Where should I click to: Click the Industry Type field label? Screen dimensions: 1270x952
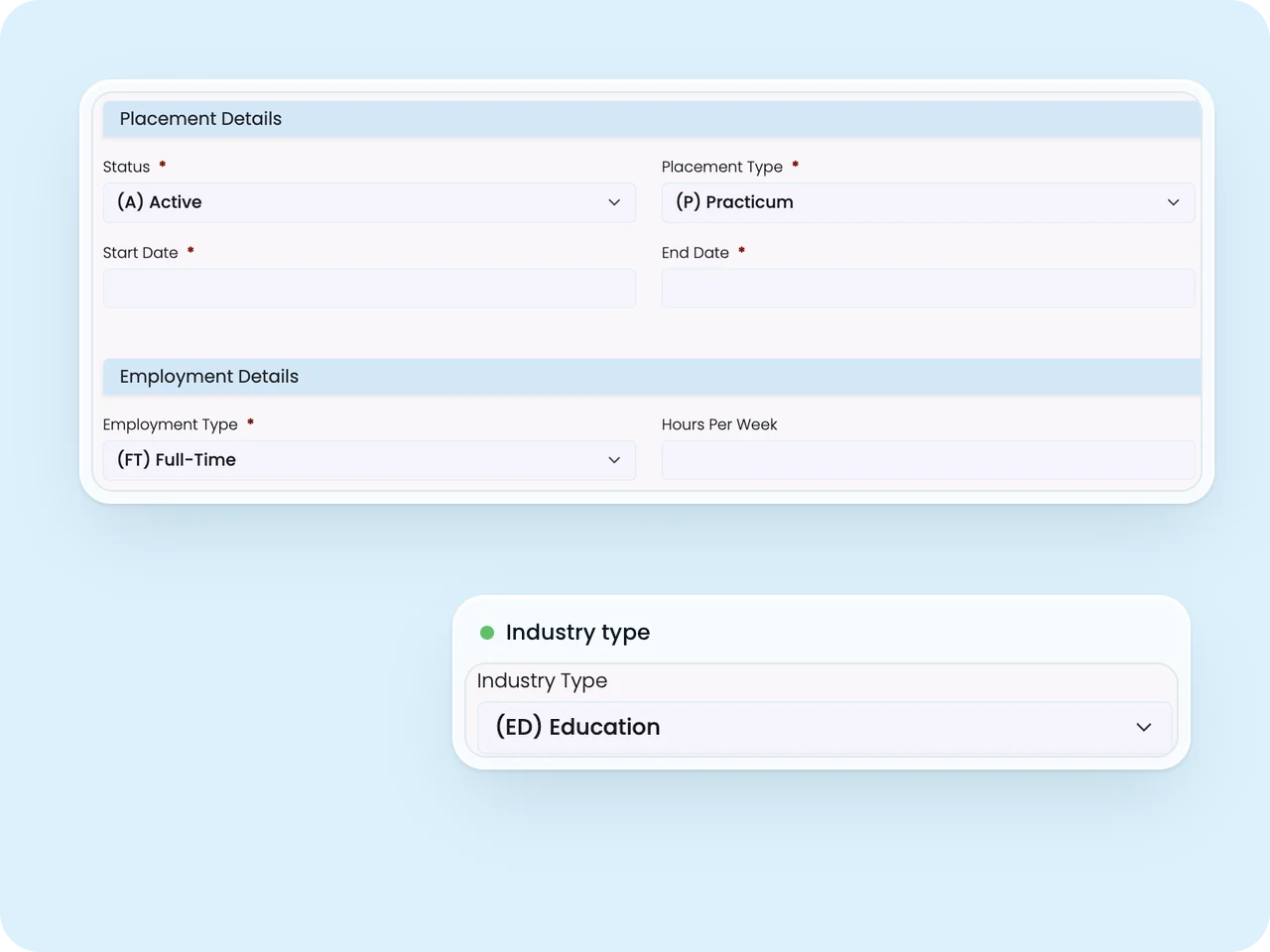tap(542, 681)
